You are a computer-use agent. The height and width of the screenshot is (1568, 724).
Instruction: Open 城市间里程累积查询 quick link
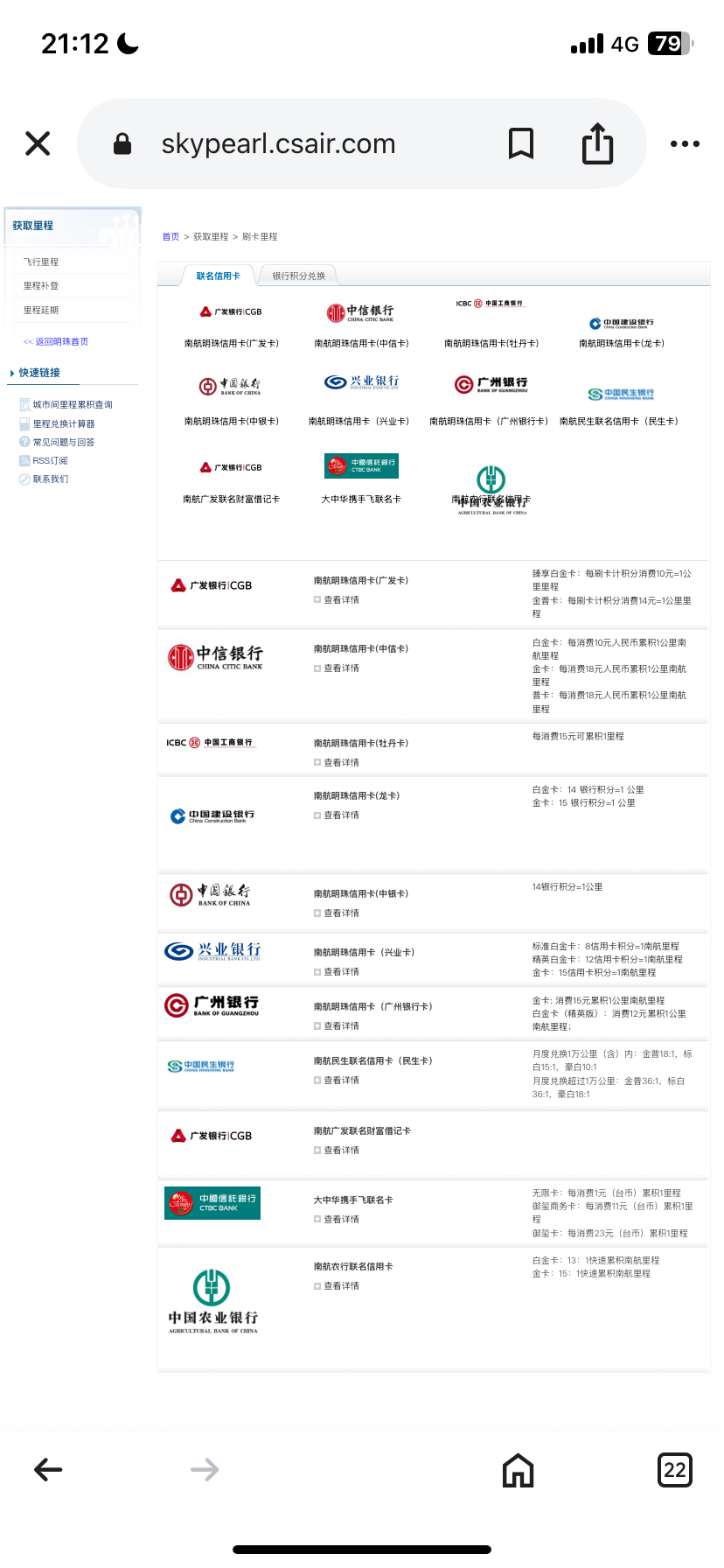73,404
